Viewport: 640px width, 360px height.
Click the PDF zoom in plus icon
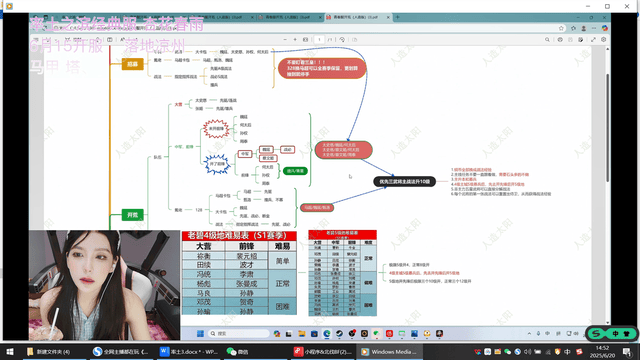pyautogui.click(x=295, y=40)
